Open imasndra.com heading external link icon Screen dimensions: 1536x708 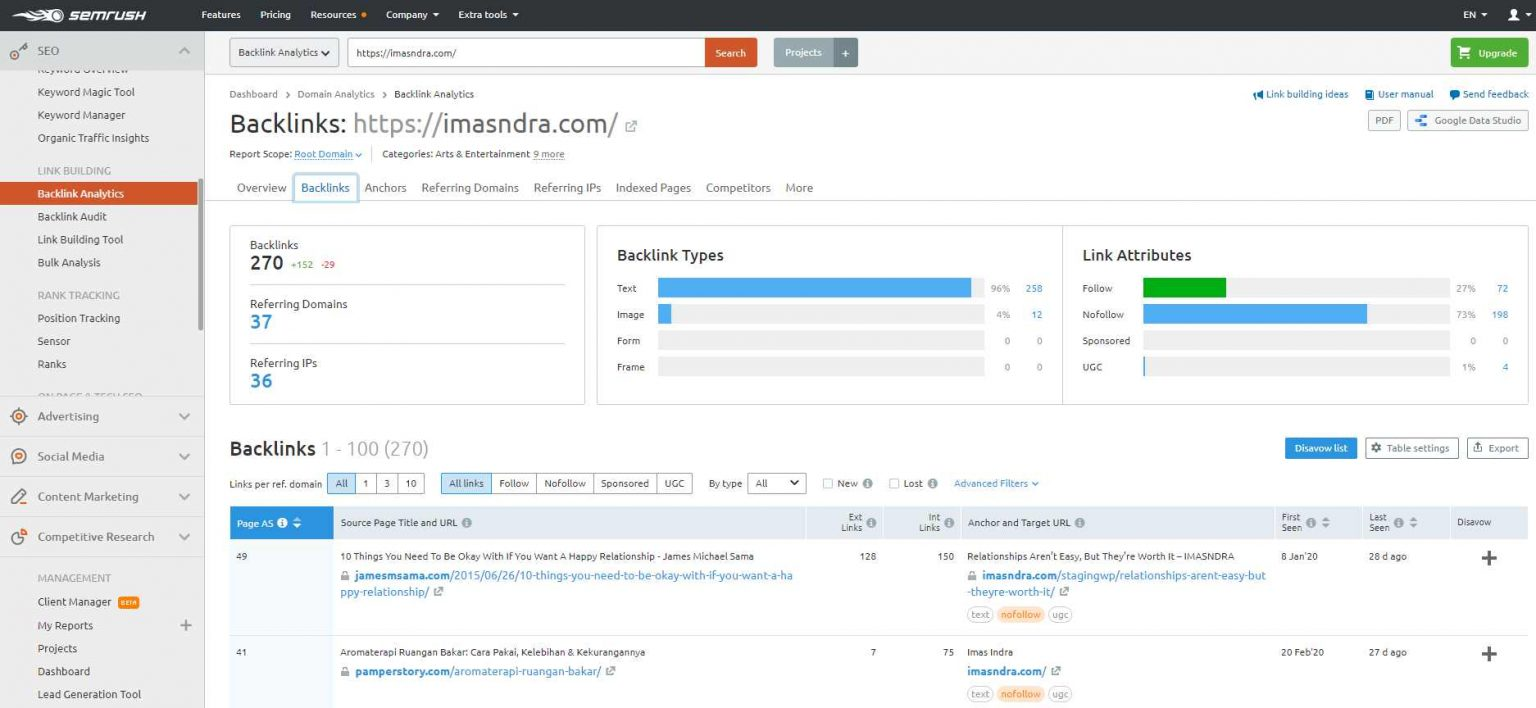[x=631, y=126]
